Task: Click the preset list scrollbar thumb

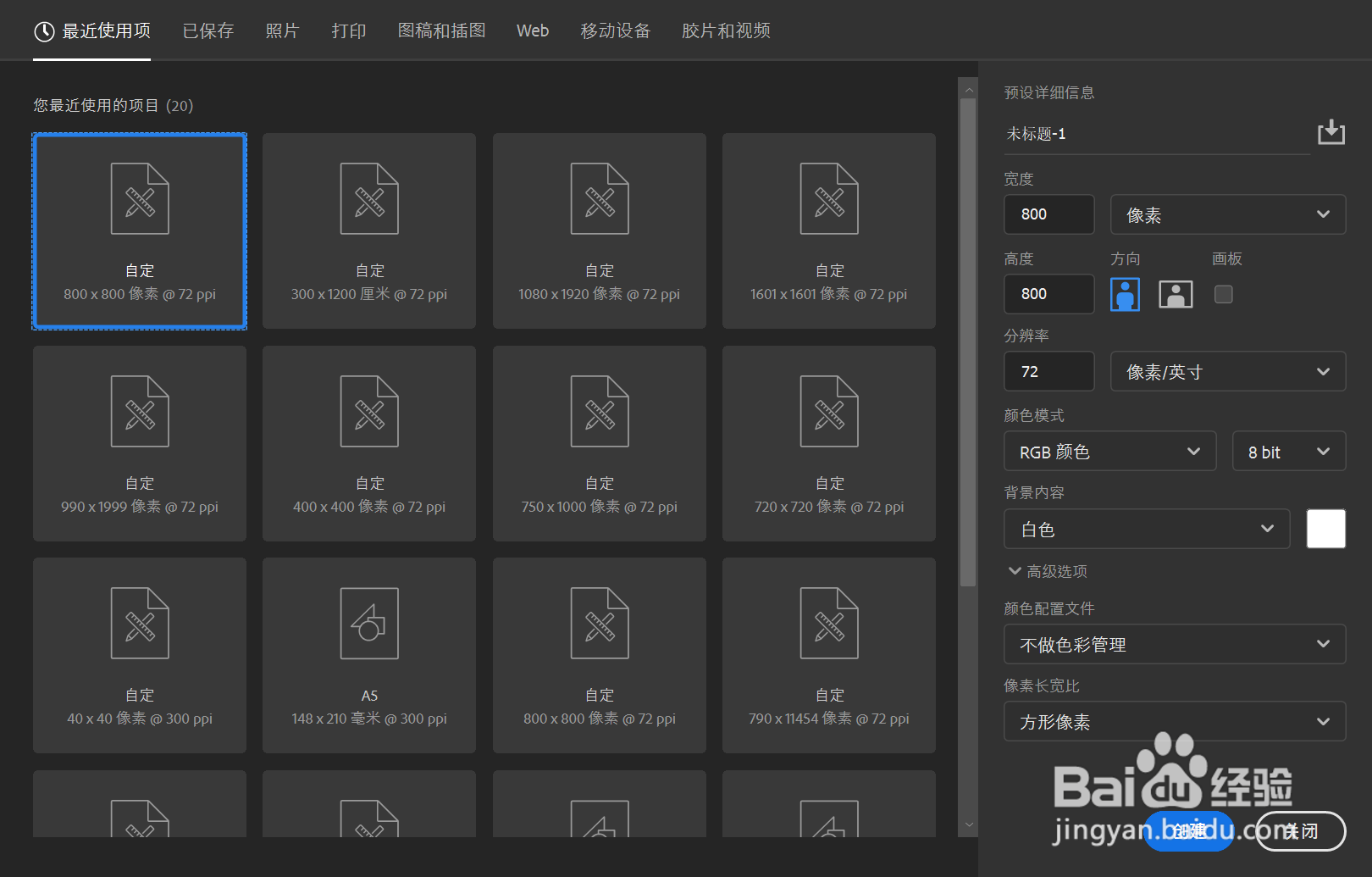Action: (x=968, y=342)
